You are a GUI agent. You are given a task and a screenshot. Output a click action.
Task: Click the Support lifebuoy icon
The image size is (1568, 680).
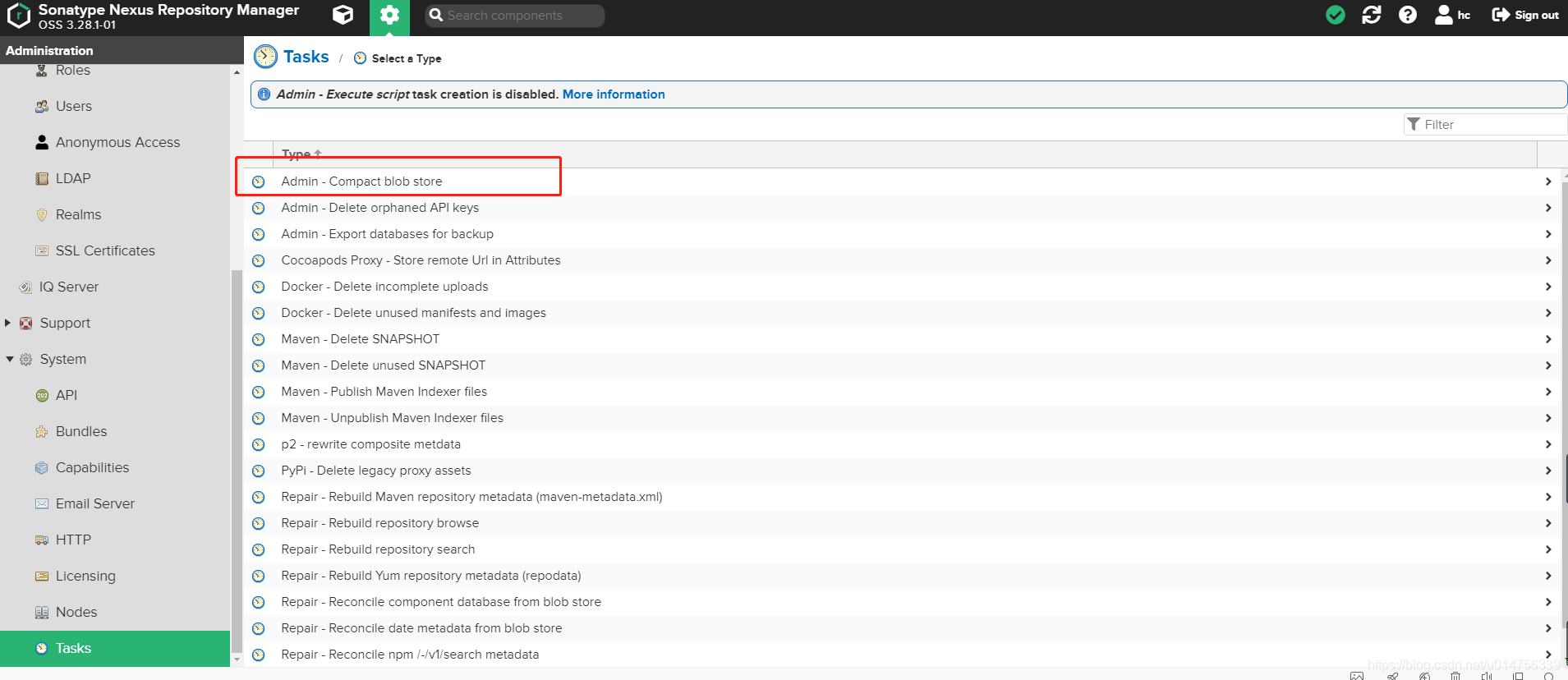tap(26, 323)
